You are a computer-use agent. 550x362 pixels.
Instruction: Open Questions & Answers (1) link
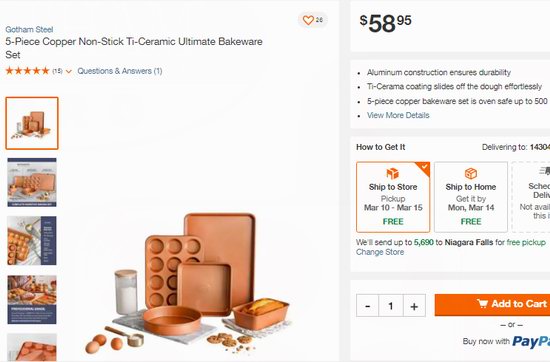click(120, 71)
